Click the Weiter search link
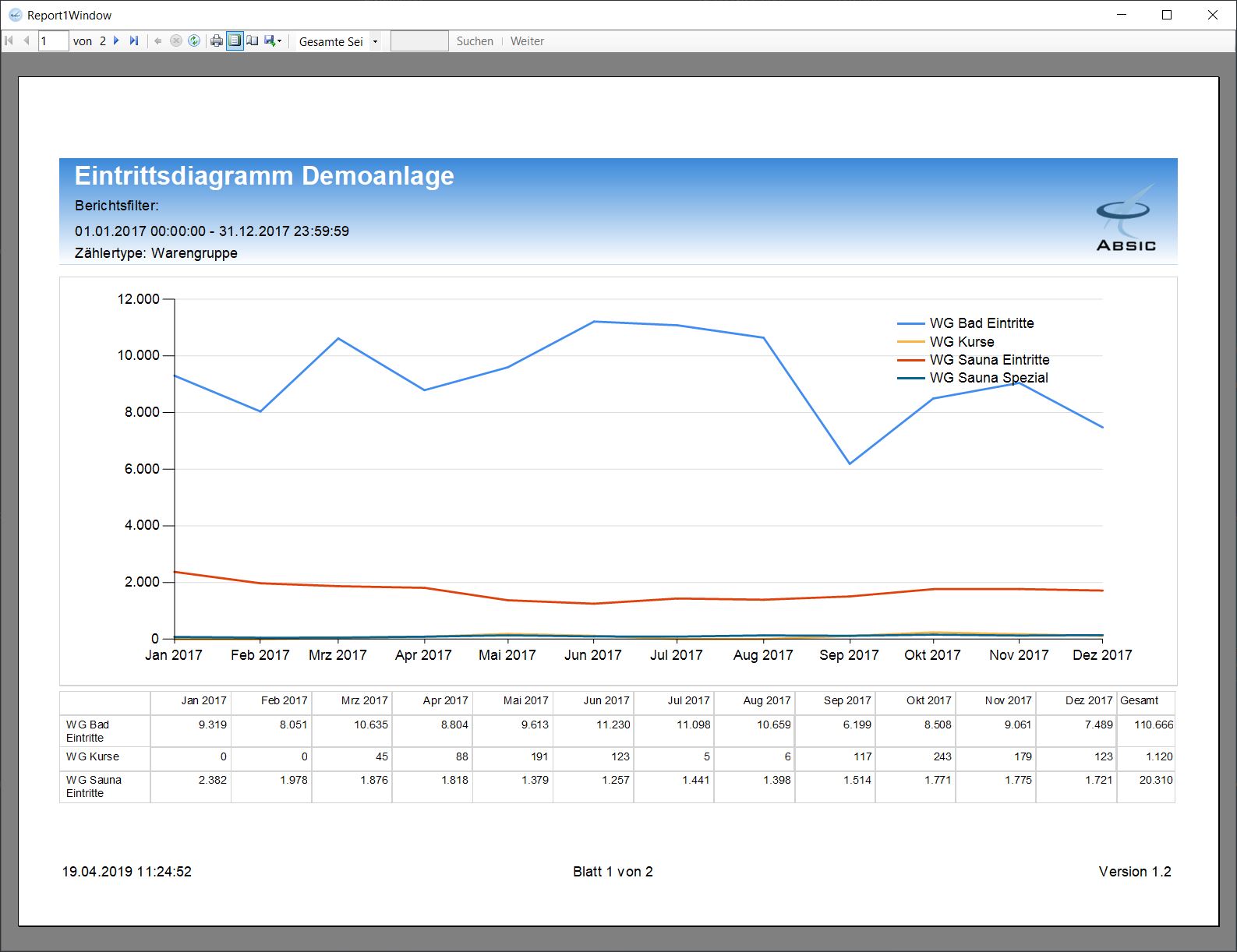Screen dimensions: 1237x952 pos(527,41)
